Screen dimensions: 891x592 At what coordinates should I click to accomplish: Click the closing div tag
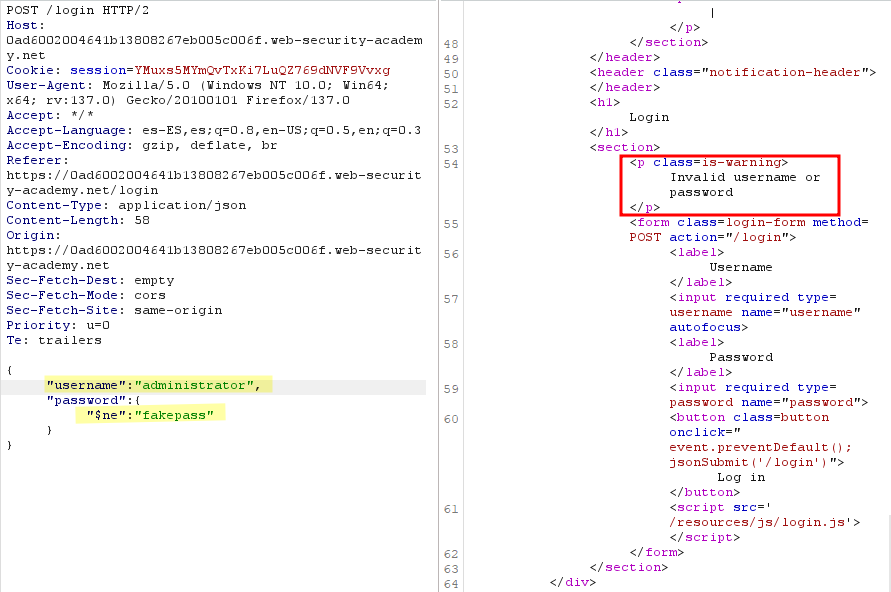point(573,582)
